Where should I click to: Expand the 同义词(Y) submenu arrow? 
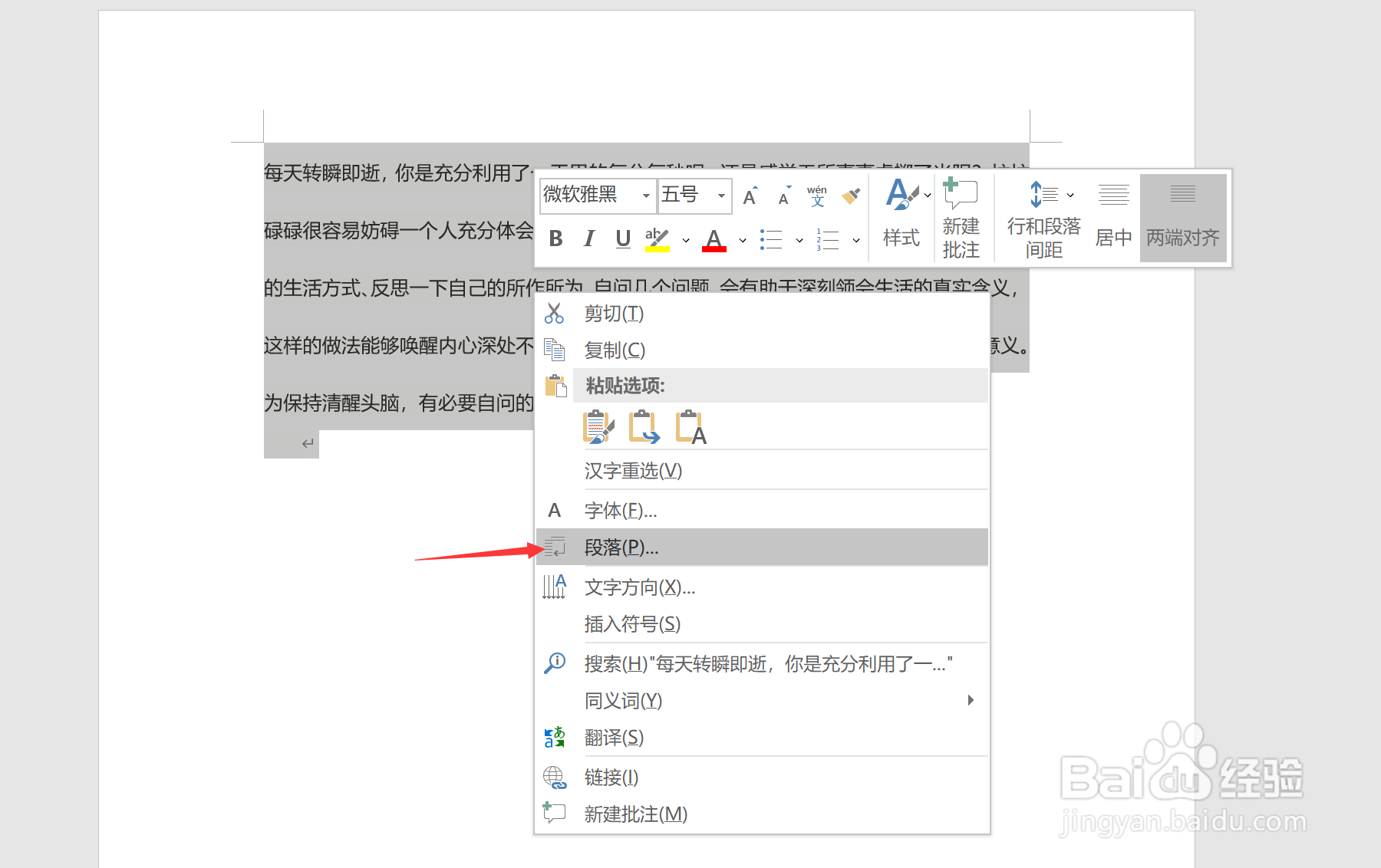[x=971, y=700]
